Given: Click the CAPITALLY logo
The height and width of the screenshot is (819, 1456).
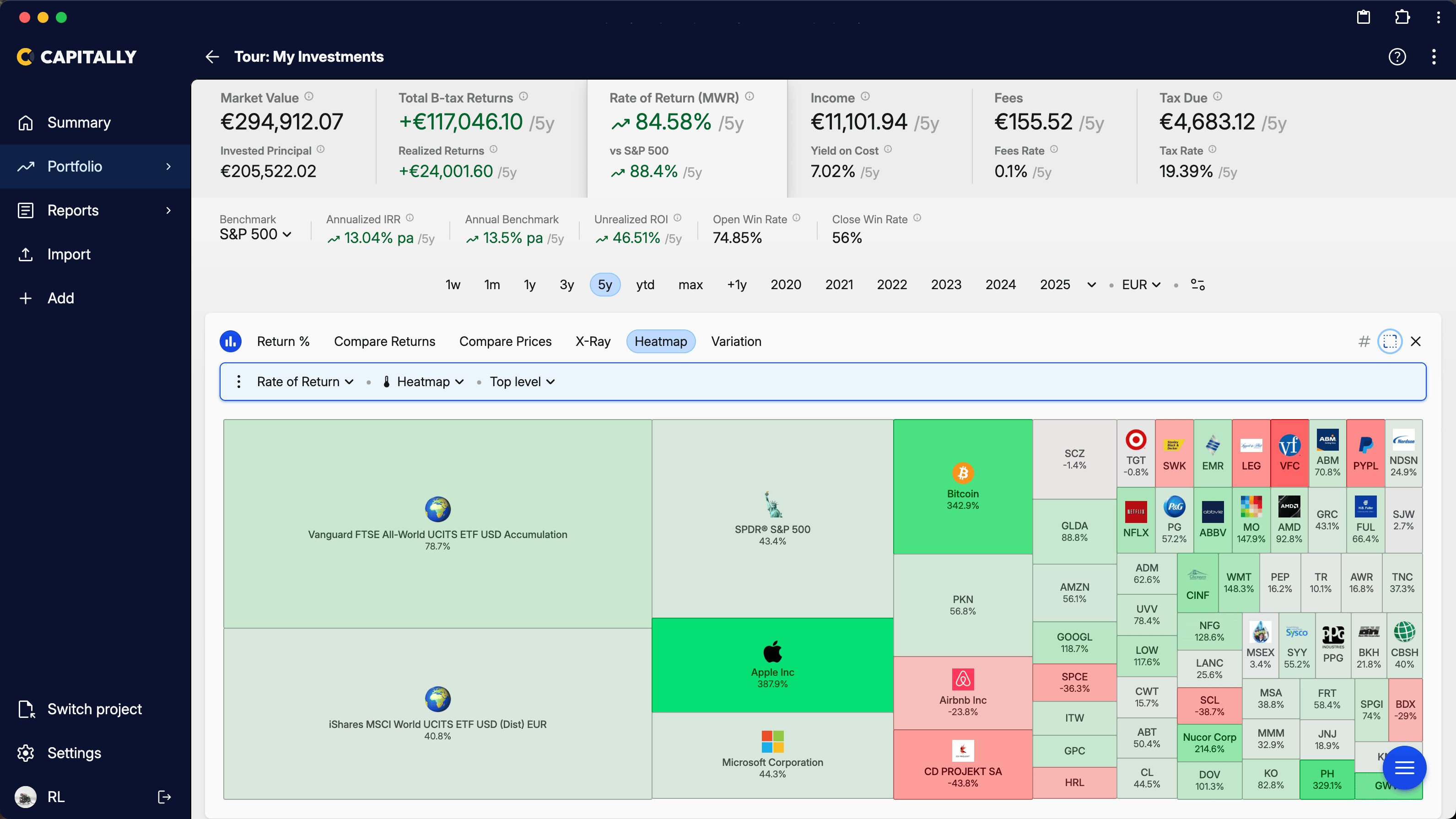Looking at the screenshot, I should (77, 57).
